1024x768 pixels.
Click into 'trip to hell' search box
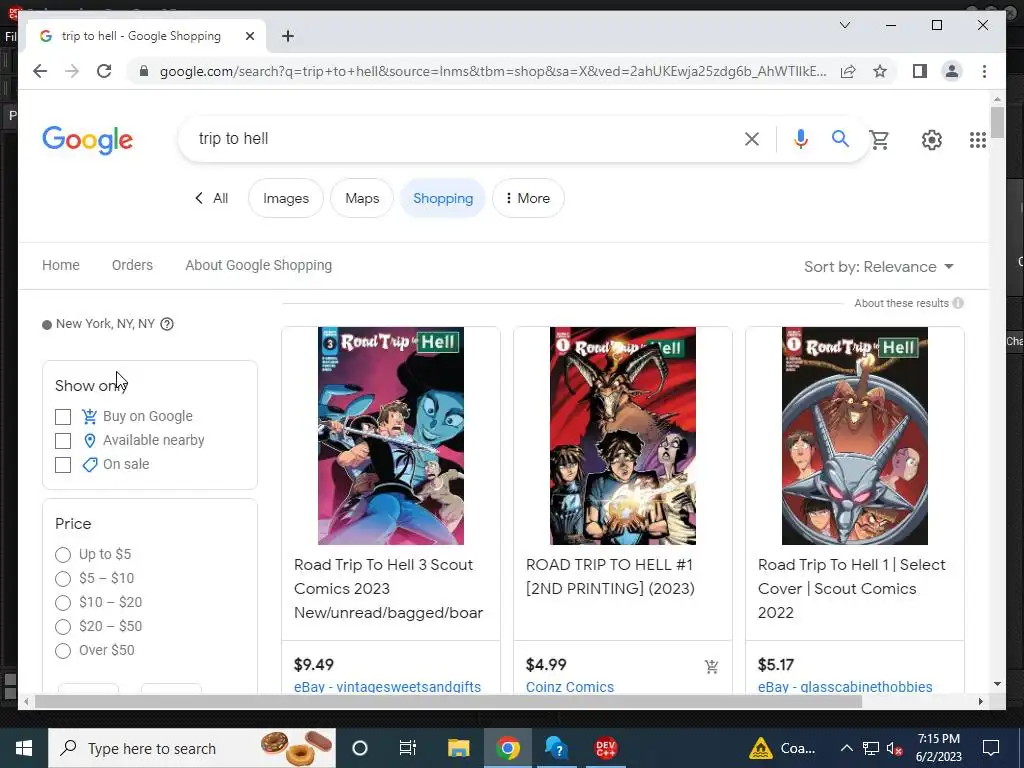tap(464, 138)
